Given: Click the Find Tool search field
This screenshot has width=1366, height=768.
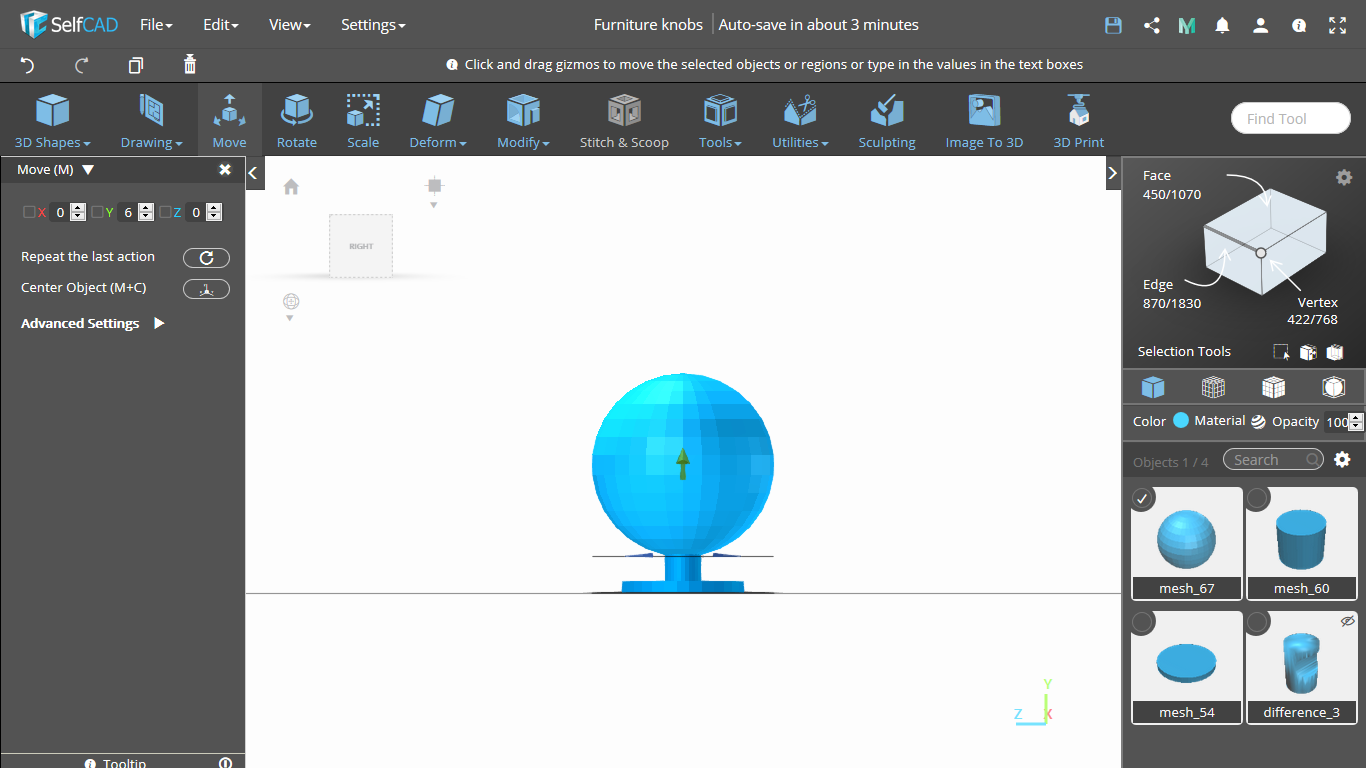Looking at the screenshot, I should tap(1291, 119).
